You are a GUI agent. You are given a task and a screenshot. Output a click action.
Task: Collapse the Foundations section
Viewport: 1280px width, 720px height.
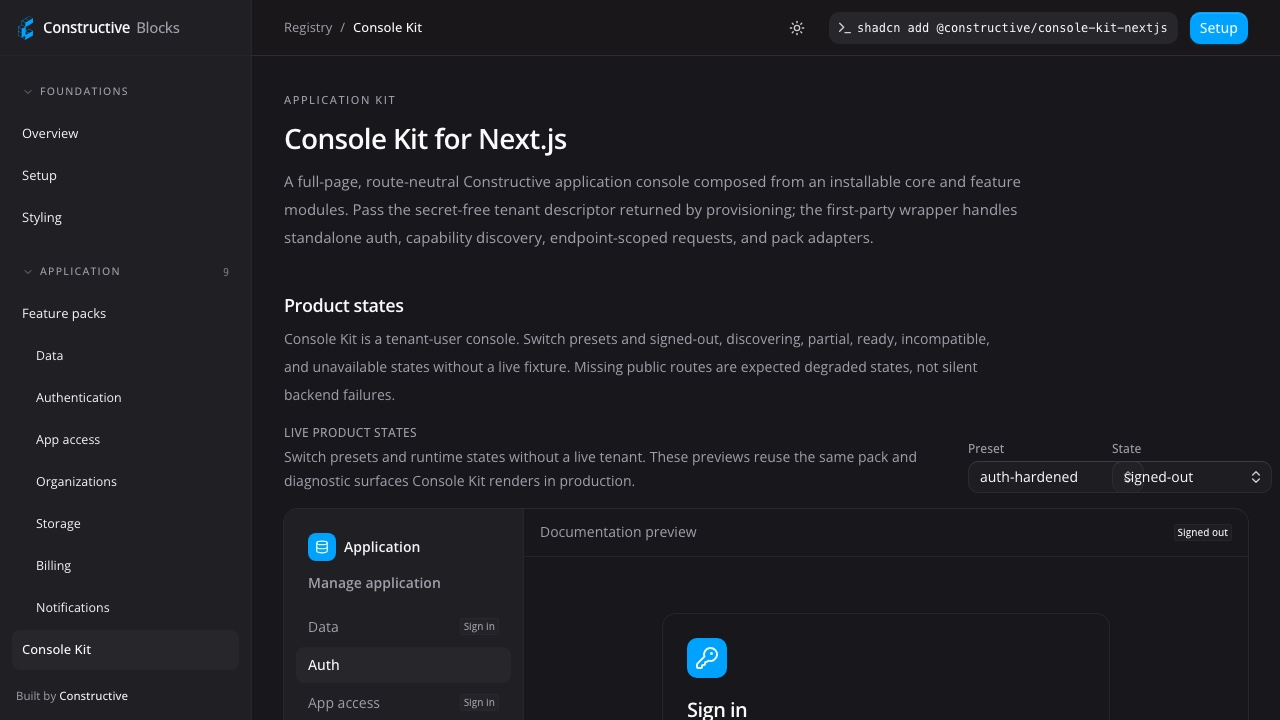76,91
